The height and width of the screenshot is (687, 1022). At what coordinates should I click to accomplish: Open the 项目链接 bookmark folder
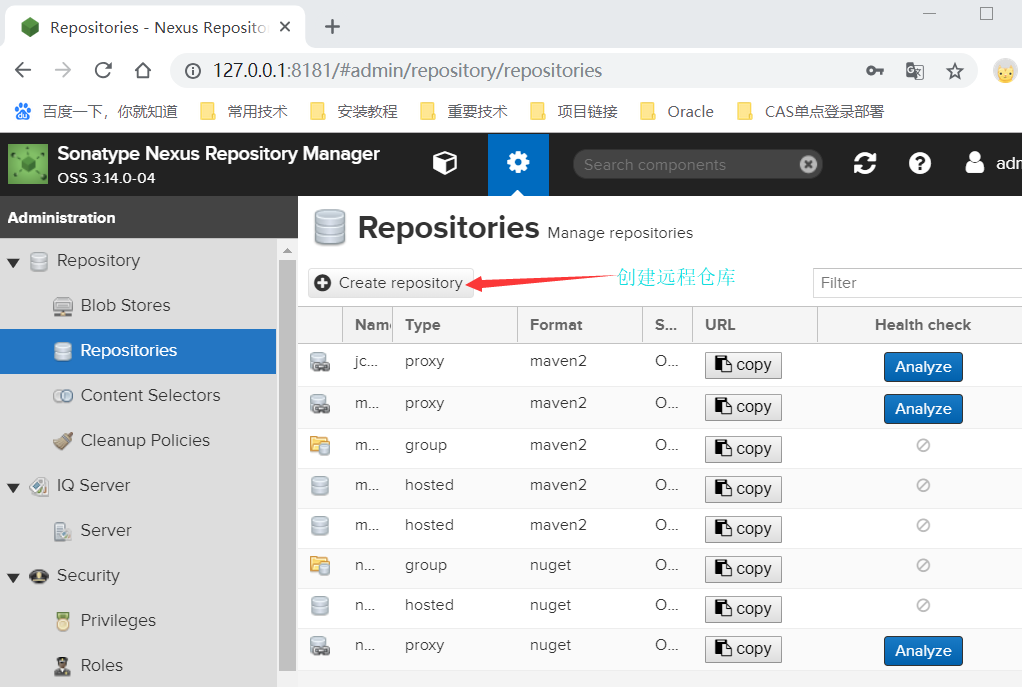574,111
